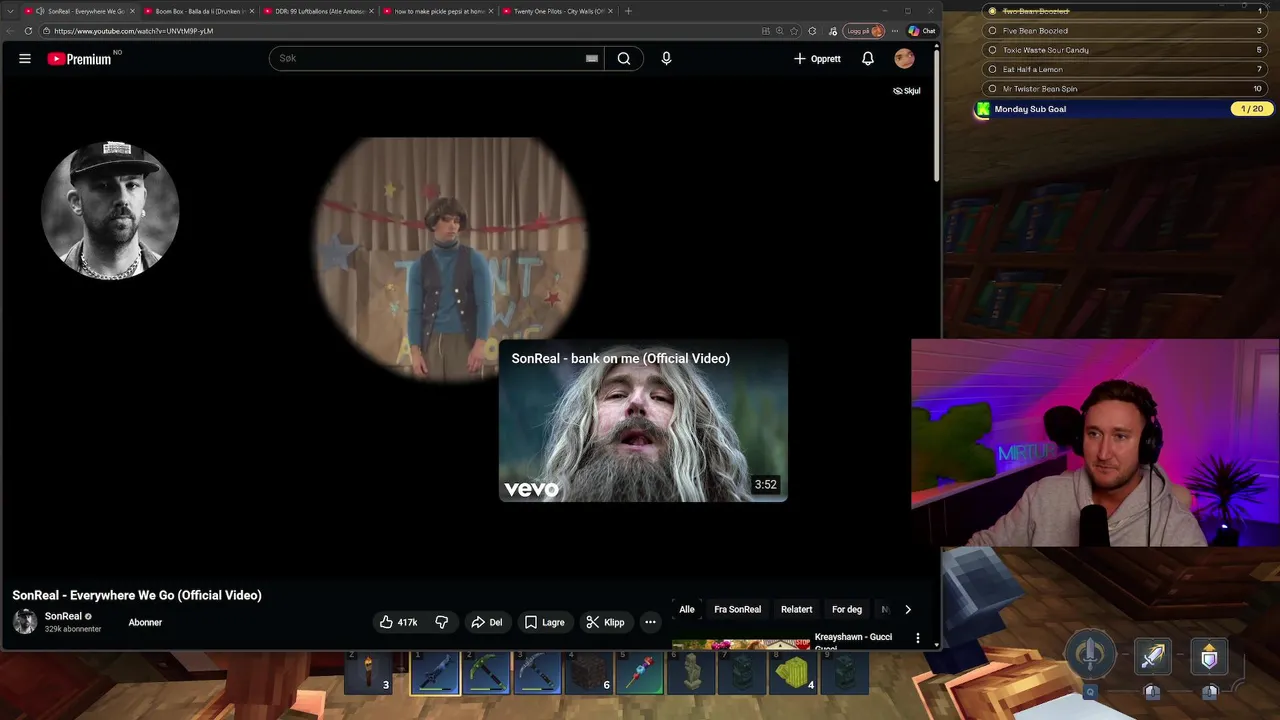Click SonReal portrait on end screen
The width and height of the screenshot is (1280, 720).
tap(110, 210)
